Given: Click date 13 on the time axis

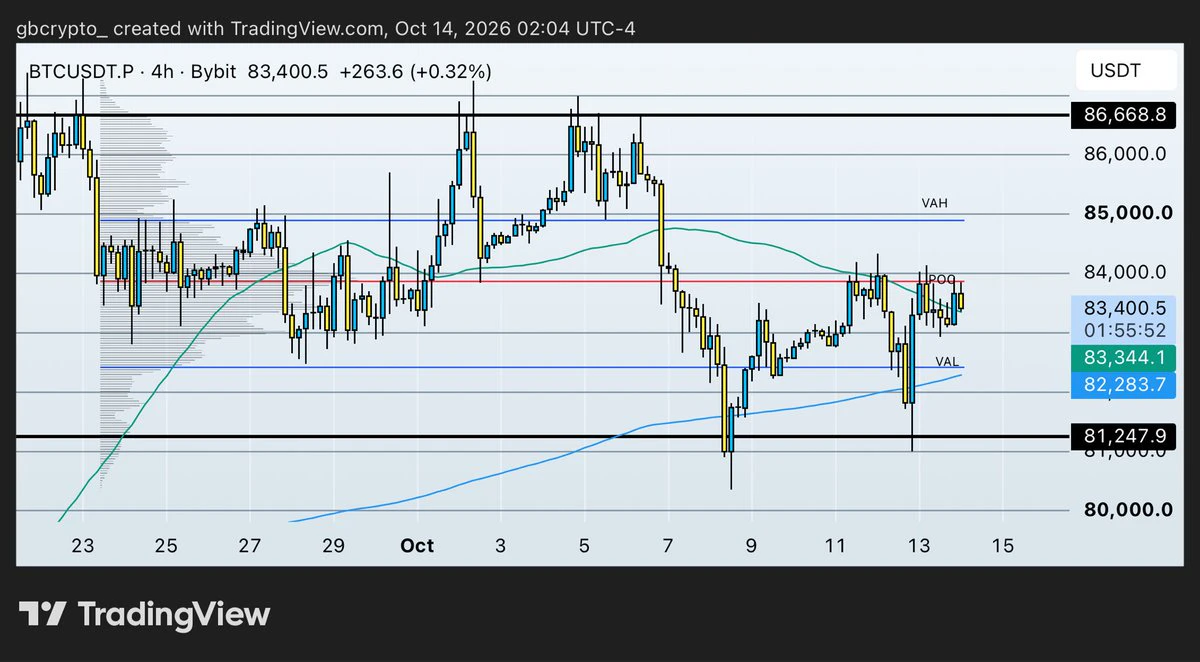Looking at the screenshot, I should [x=919, y=546].
